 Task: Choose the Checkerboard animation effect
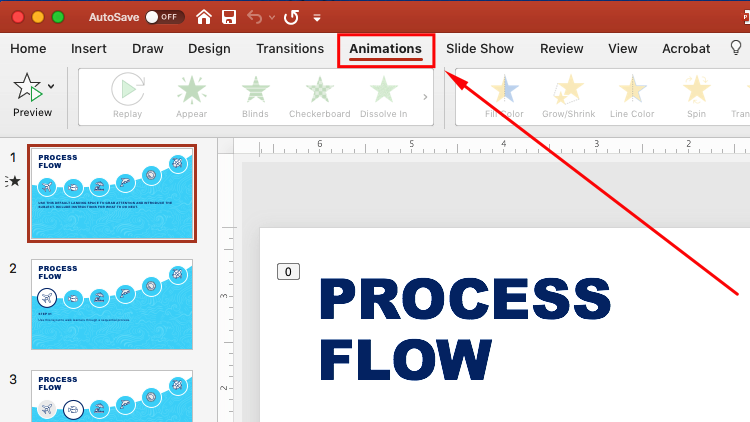[x=320, y=97]
